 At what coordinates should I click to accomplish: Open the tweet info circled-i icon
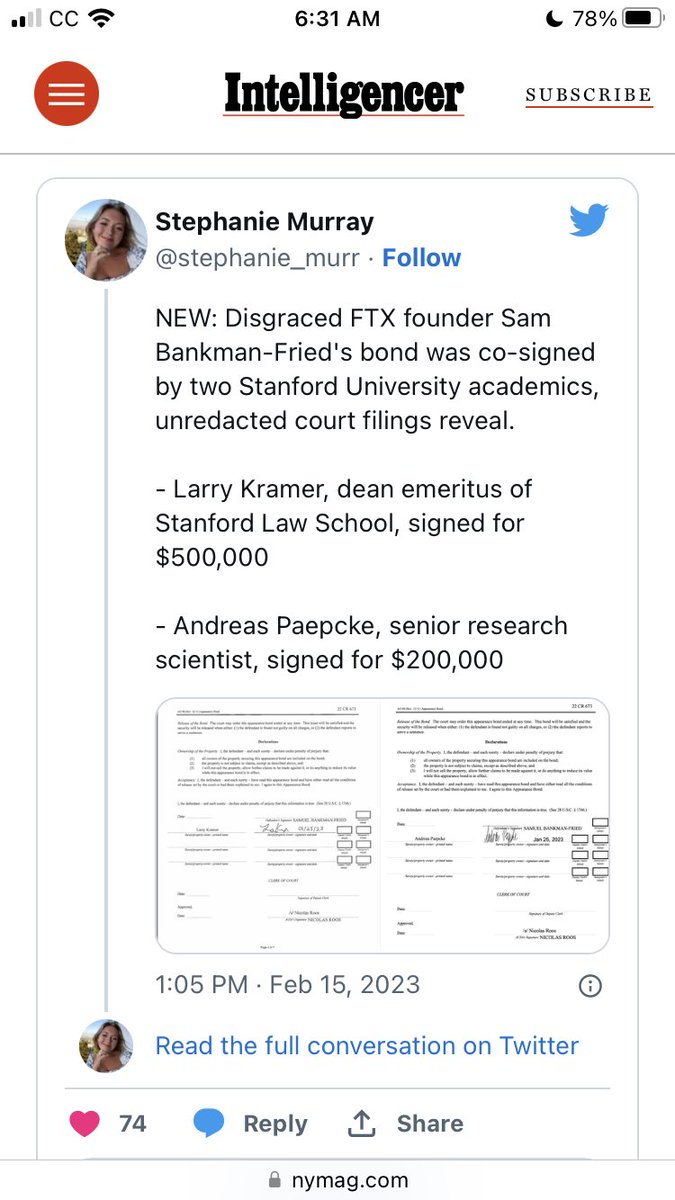[x=590, y=986]
